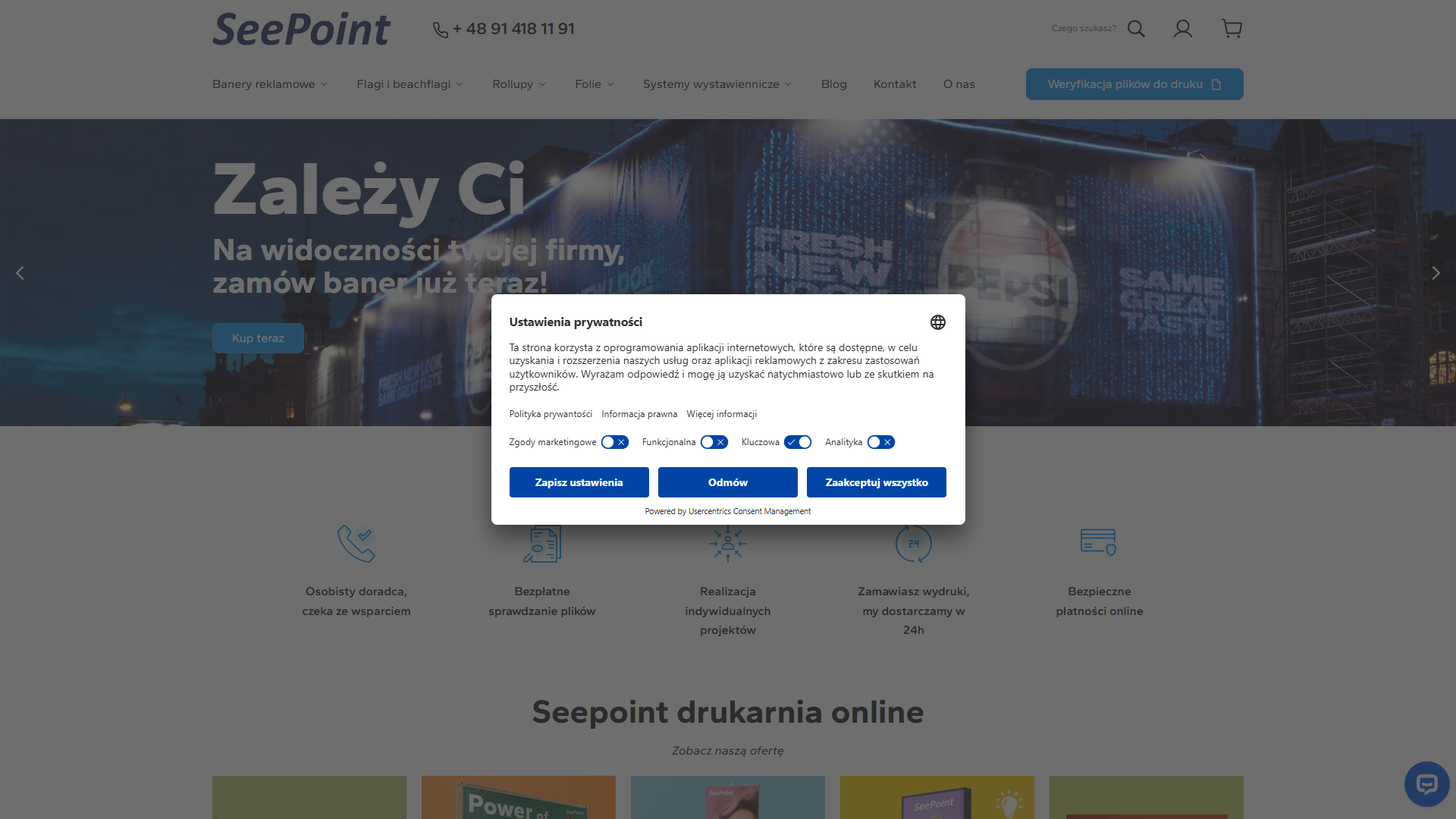The height and width of the screenshot is (819, 1456).
Task: Open the Power banner product thumbnail
Action: pos(519,797)
